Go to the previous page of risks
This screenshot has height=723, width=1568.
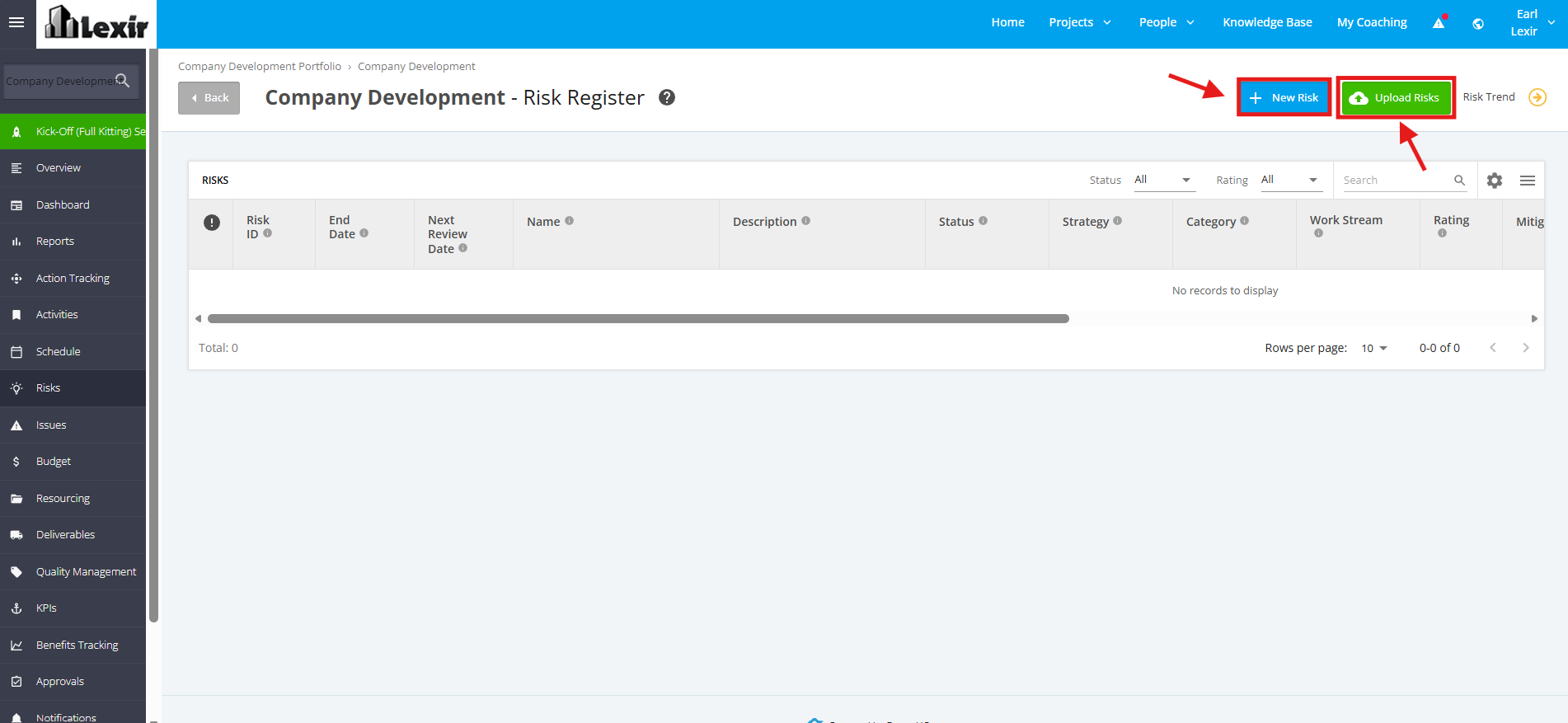(x=1493, y=348)
